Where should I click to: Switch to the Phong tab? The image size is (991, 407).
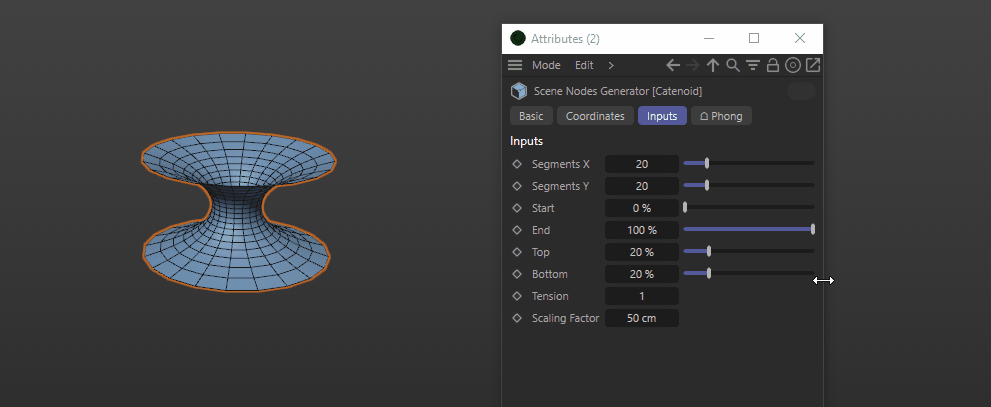721,116
